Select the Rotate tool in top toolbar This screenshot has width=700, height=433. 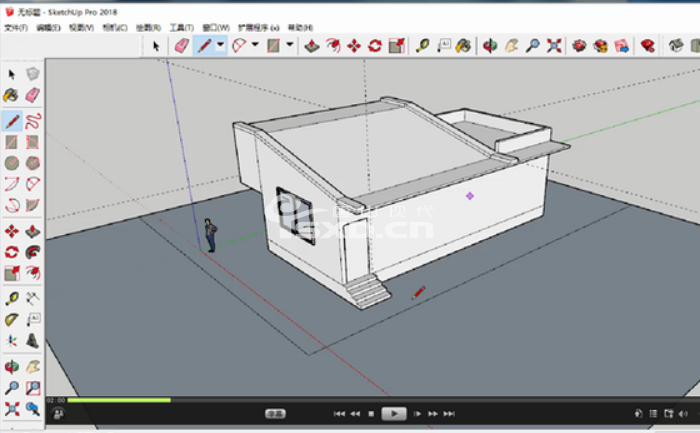375,46
